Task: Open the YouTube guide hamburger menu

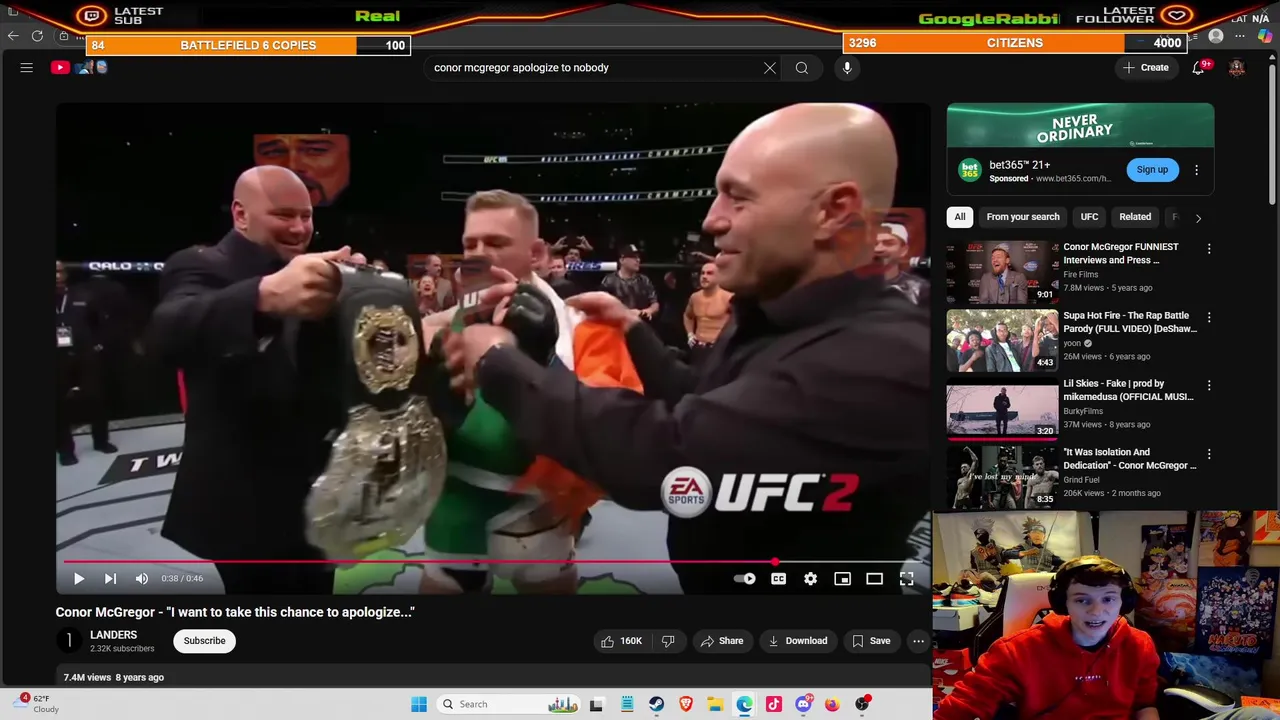Action: pos(27,68)
